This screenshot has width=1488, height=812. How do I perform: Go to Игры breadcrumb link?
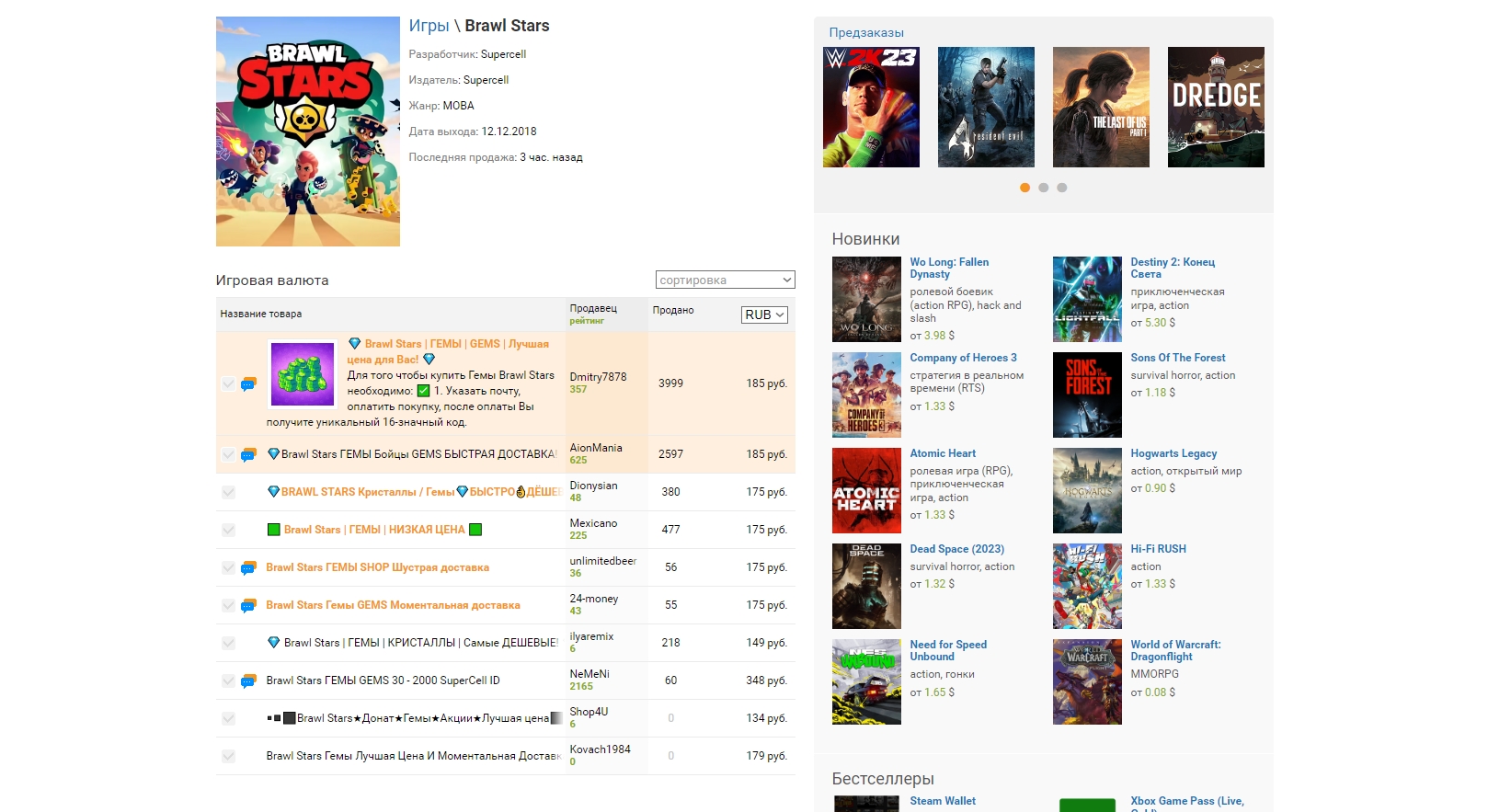point(429,26)
